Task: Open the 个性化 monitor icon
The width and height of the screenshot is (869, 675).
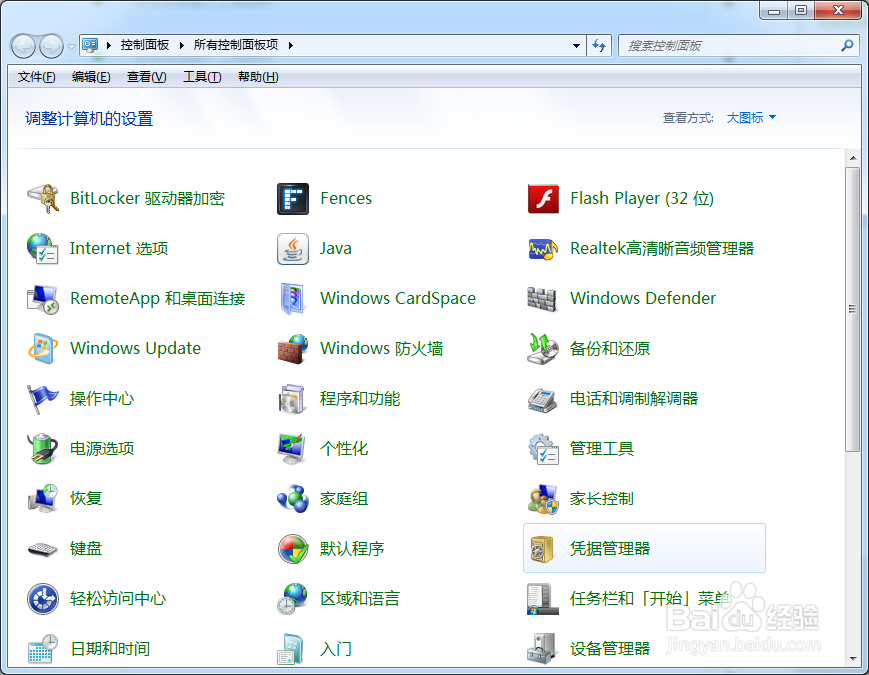Action: (x=293, y=448)
